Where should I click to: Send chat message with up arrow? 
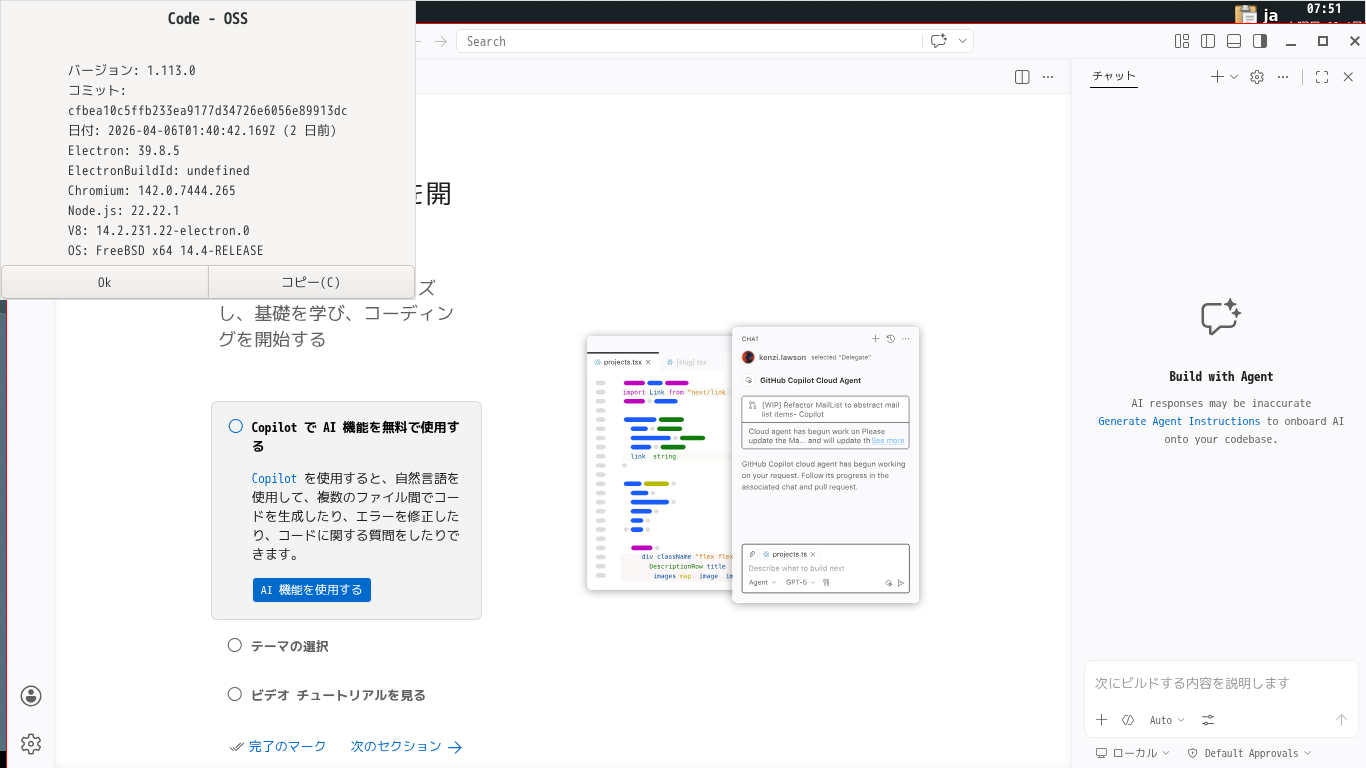1342,720
